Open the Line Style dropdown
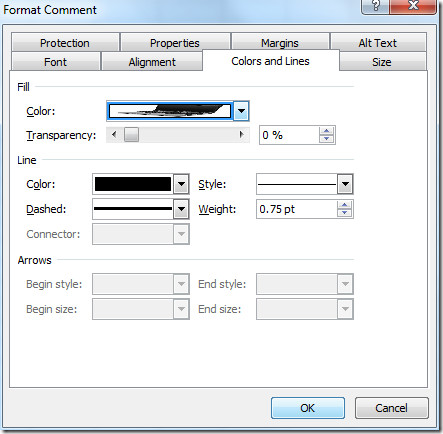Image resolution: width=443 pixels, height=434 pixels. (345, 184)
